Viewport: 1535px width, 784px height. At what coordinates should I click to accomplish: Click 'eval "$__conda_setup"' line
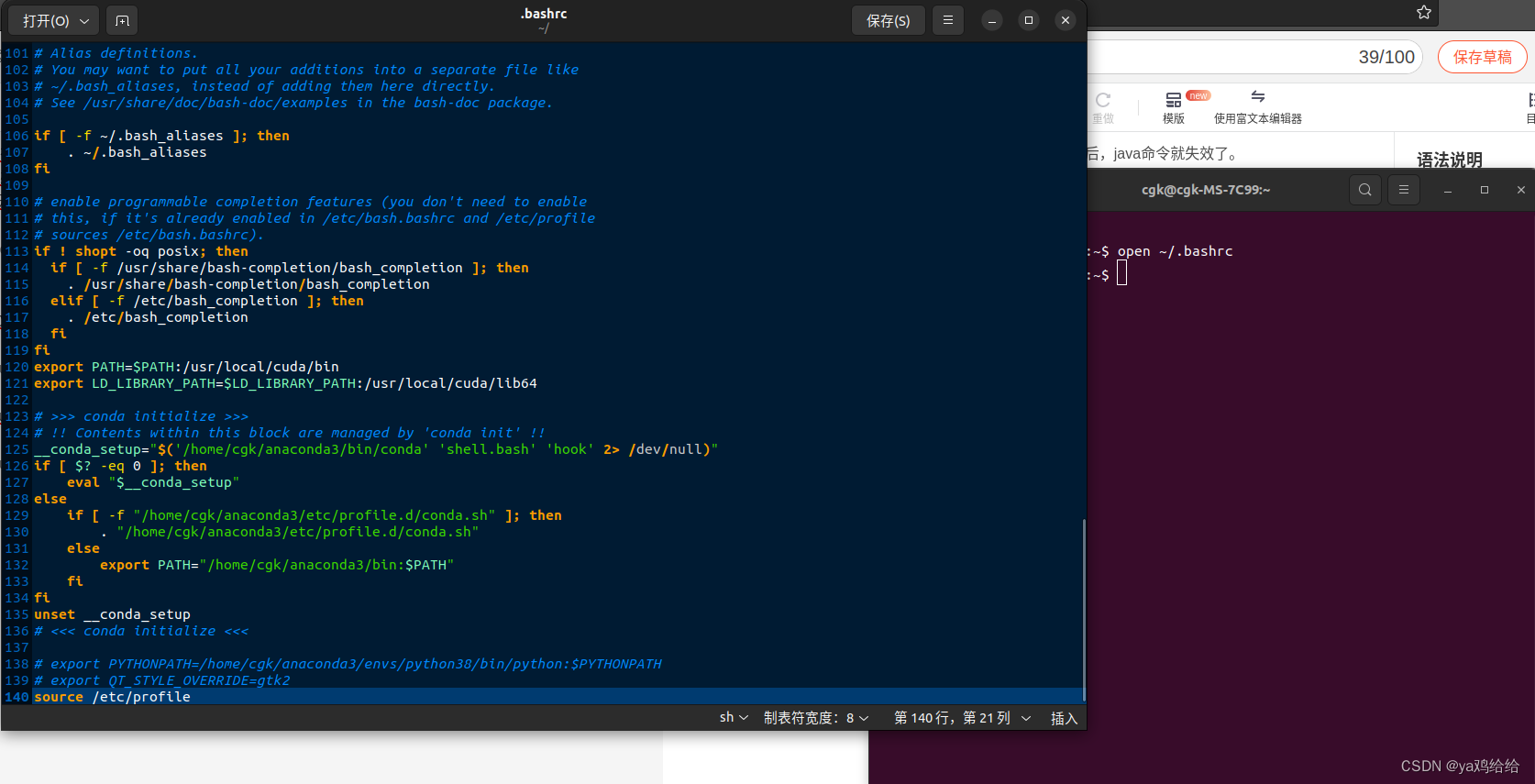153,482
